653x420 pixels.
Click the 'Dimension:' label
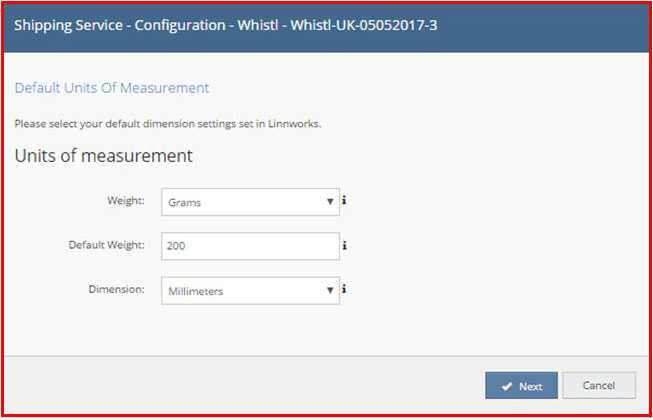(x=117, y=289)
